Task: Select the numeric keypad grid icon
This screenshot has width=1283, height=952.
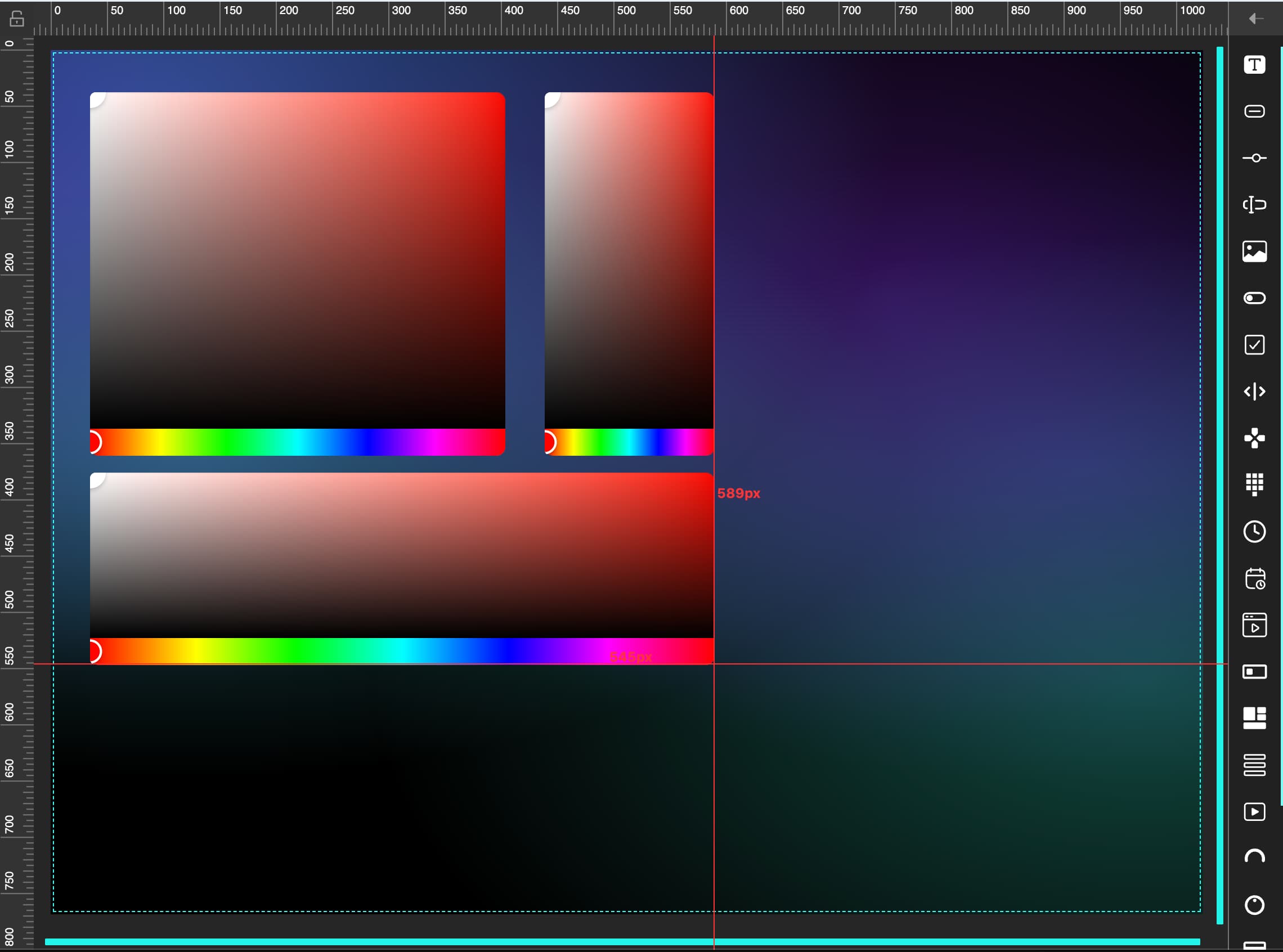Action: click(x=1254, y=484)
